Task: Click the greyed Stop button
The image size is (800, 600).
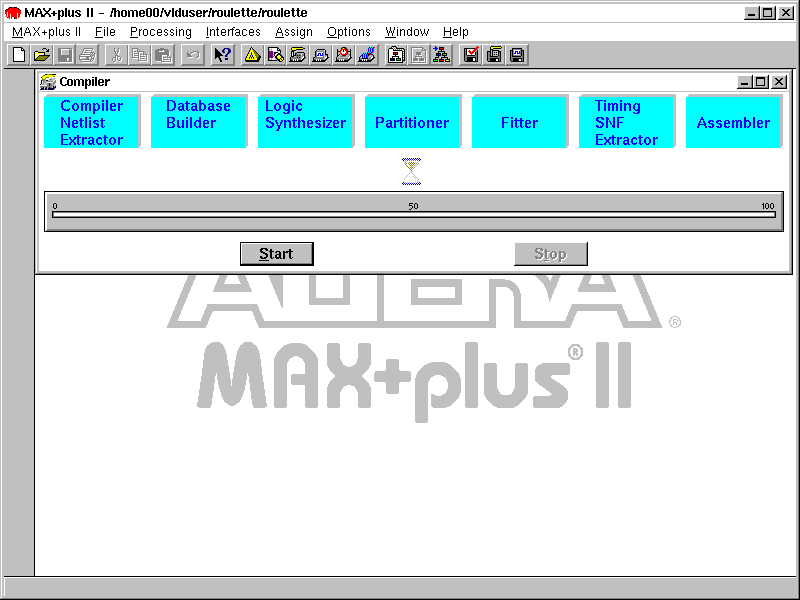Action: pyautogui.click(x=551, y=254)
